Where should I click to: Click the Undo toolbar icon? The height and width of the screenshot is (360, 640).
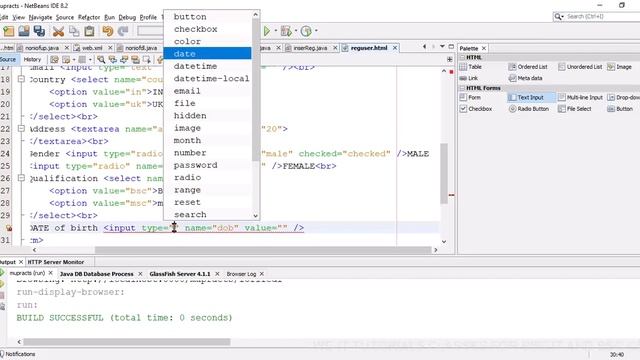pyautogui.click(x=108, y=31)
